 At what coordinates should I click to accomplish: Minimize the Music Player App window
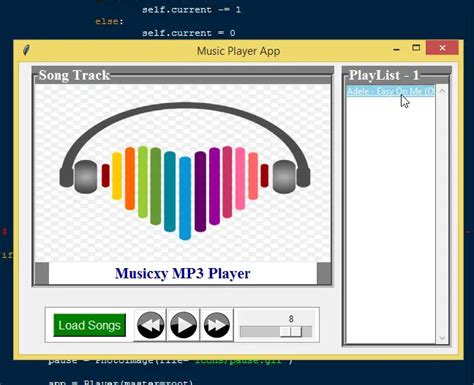point(396,49)
